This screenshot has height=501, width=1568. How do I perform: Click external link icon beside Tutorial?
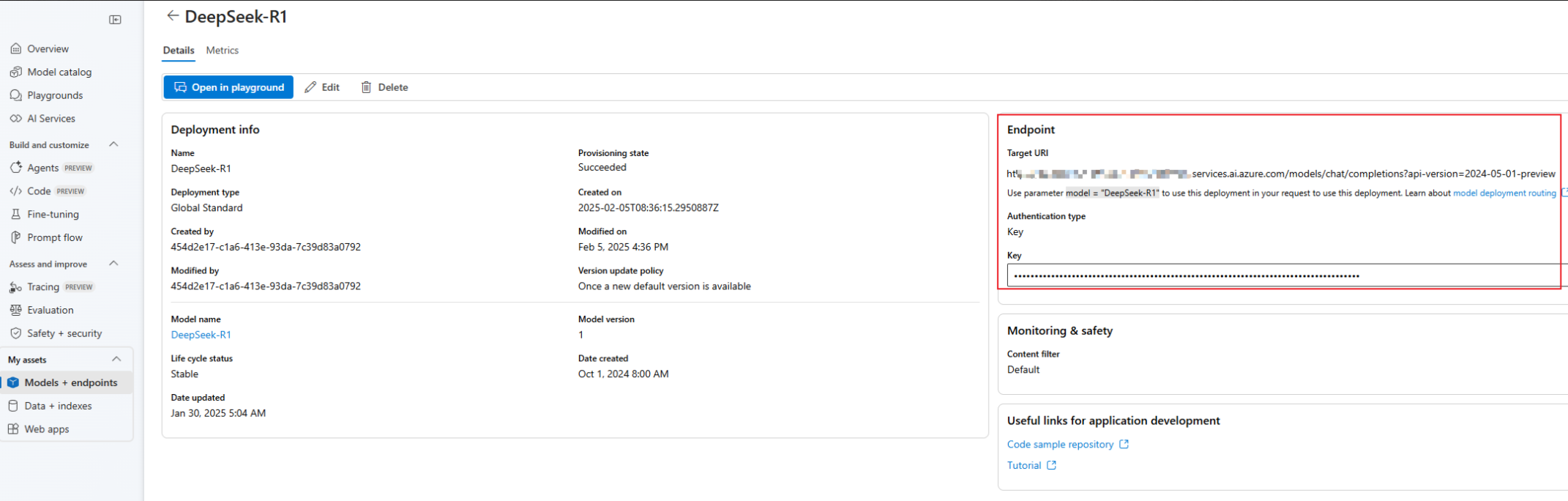1051,465
